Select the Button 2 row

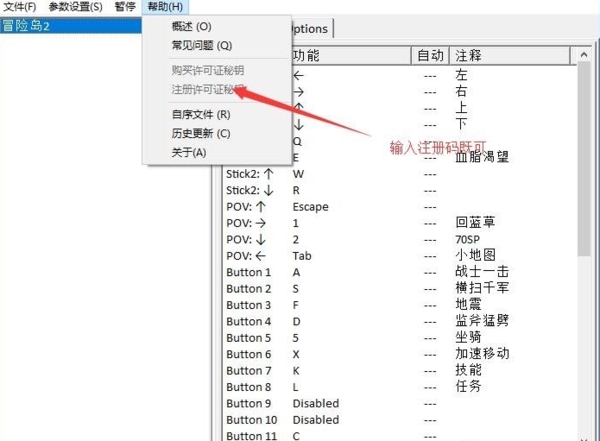click(x=400, y=289)
